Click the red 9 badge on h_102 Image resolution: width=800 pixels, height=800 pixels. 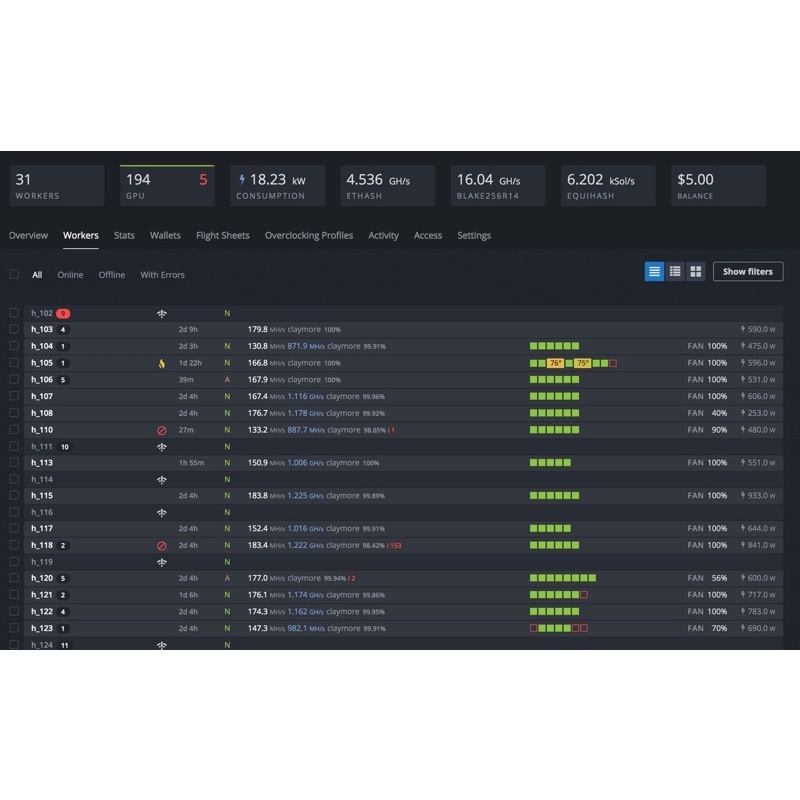(x=63, y=314)
